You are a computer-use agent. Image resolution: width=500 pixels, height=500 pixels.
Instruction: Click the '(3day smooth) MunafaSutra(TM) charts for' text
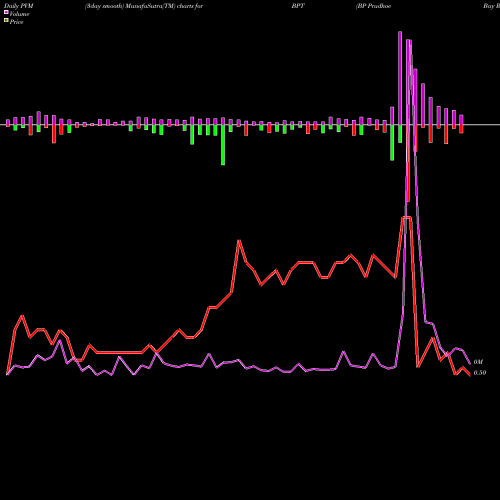144,6
